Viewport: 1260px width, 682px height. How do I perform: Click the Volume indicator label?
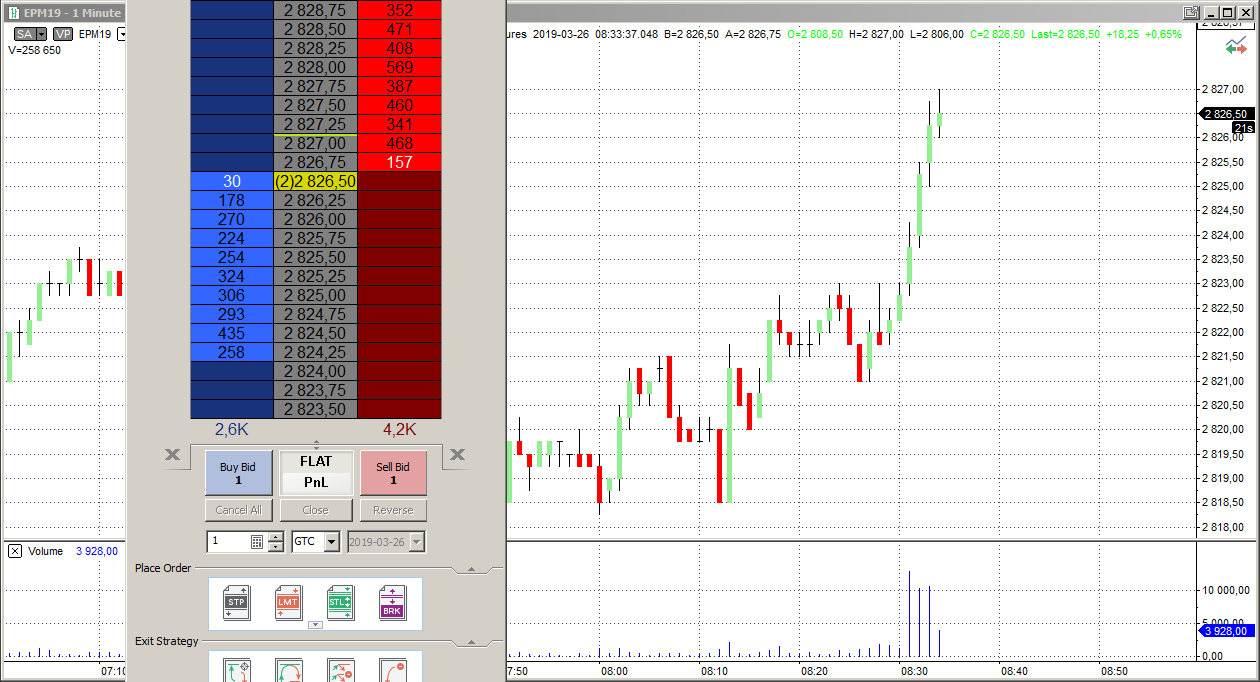tap(46, 551)
